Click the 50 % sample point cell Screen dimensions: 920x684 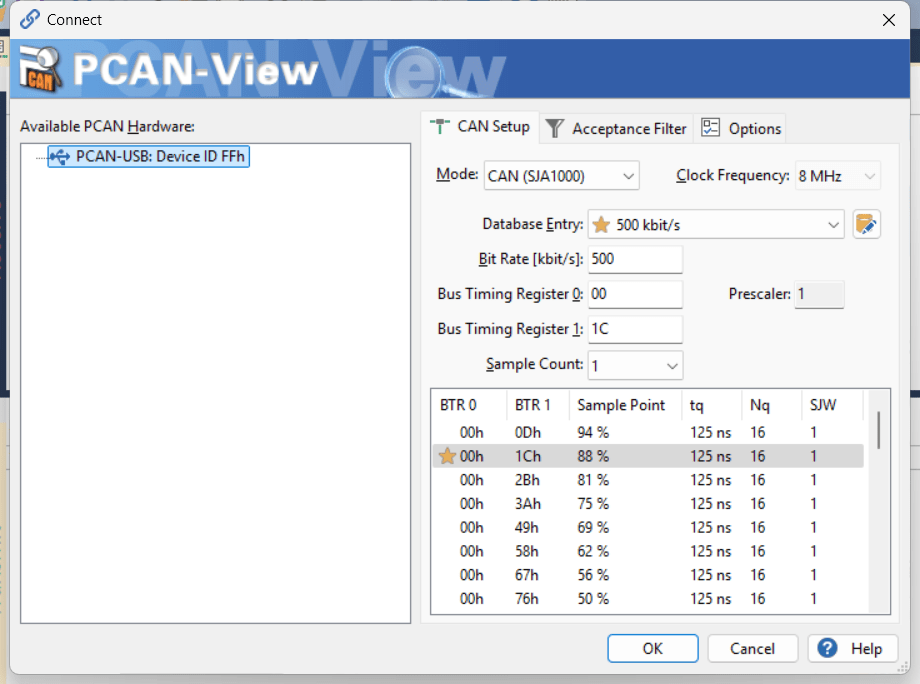(593, 598)
